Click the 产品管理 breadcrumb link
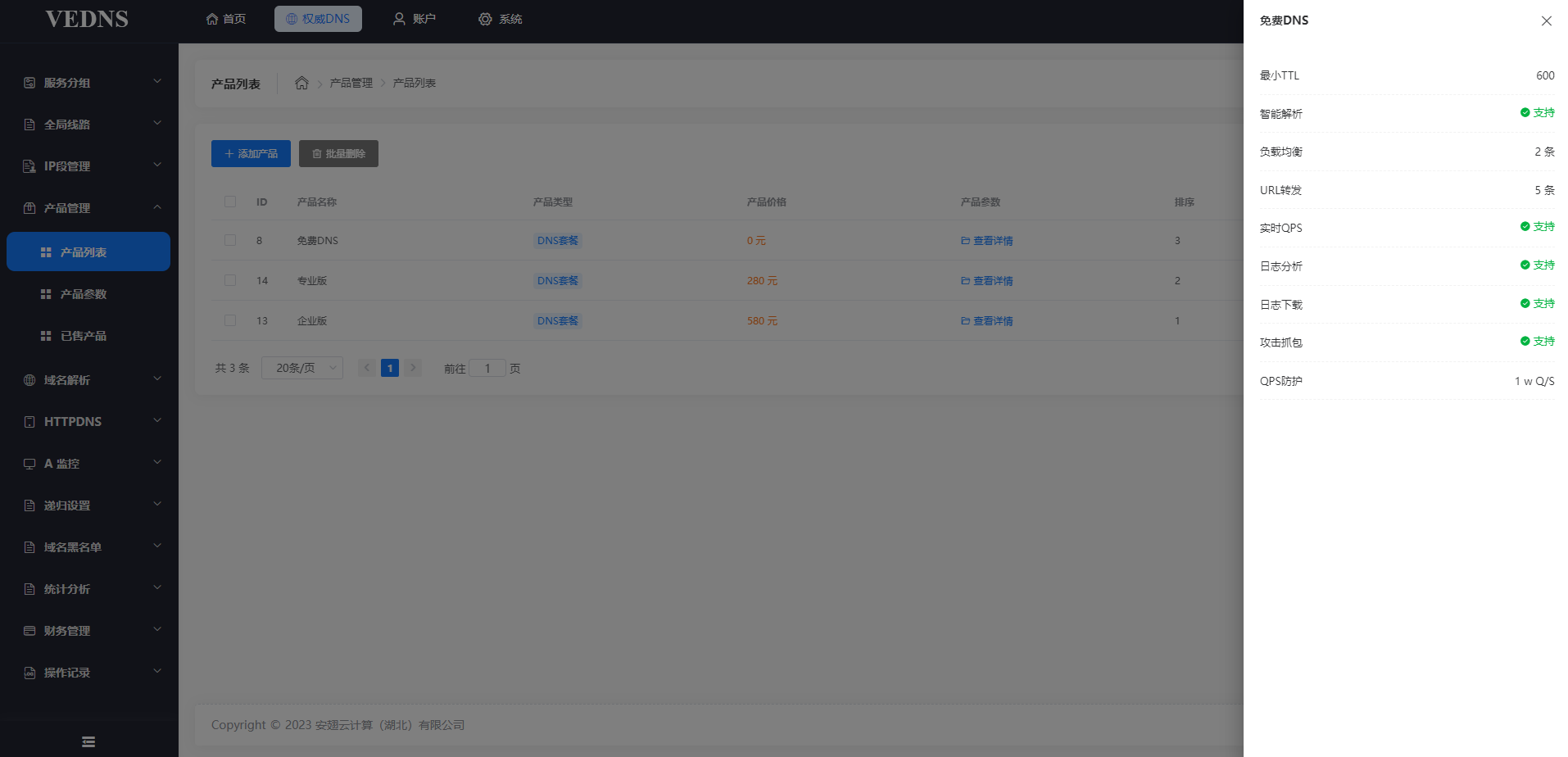1568x757 pixels. pos(351,83)
